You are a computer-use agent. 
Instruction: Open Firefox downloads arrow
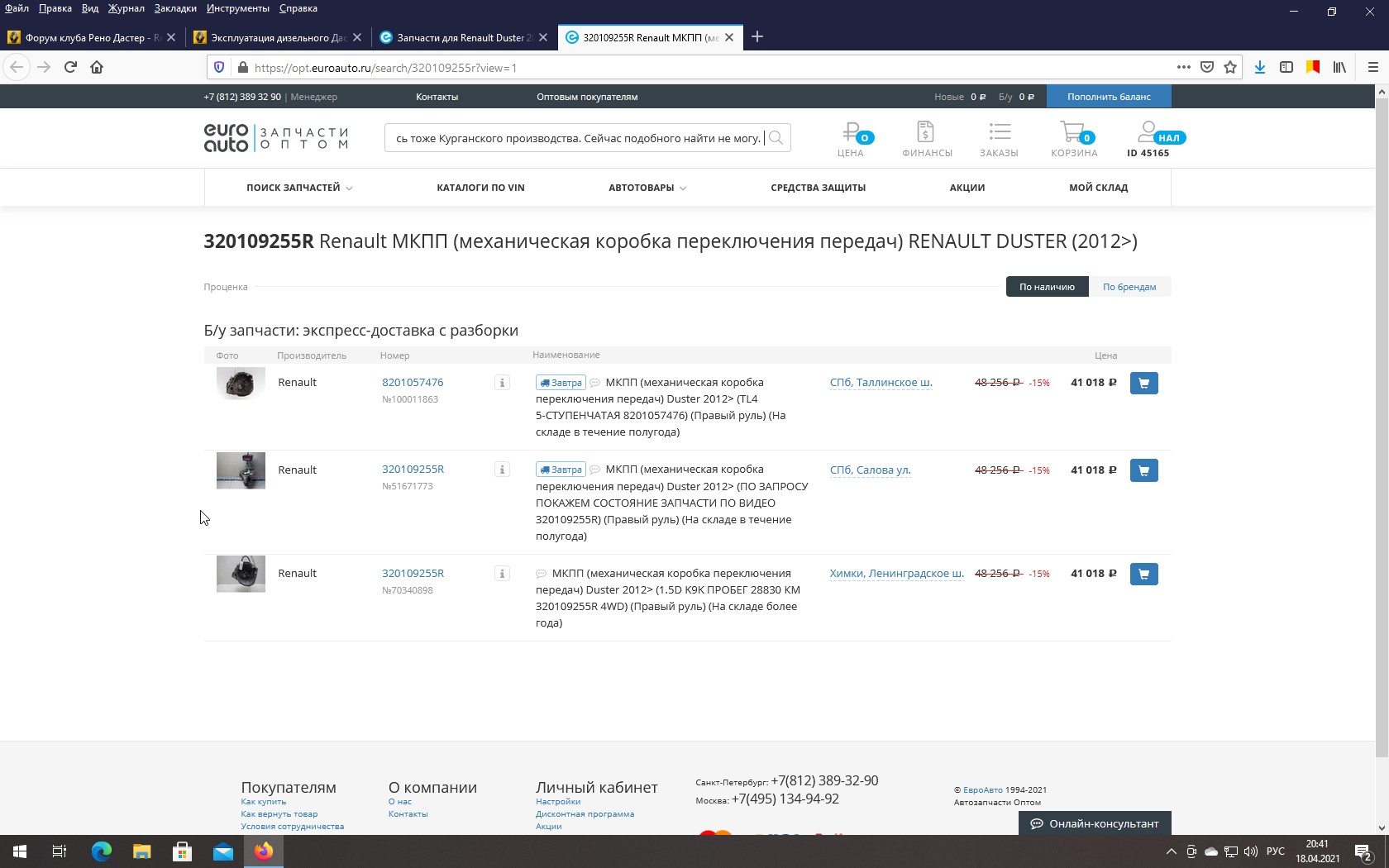(1259, 67)
